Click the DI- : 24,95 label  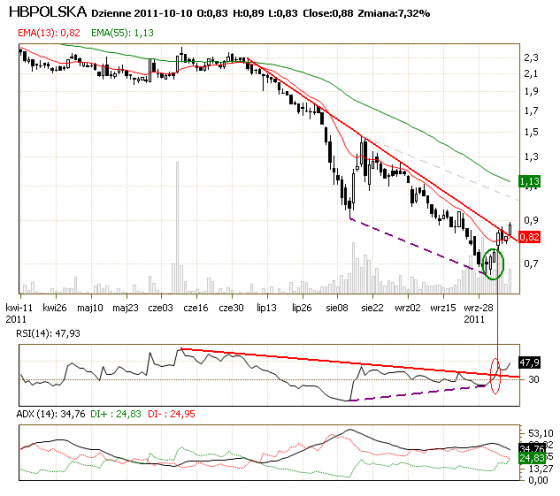pyautogui.click(x=171, y=414)
